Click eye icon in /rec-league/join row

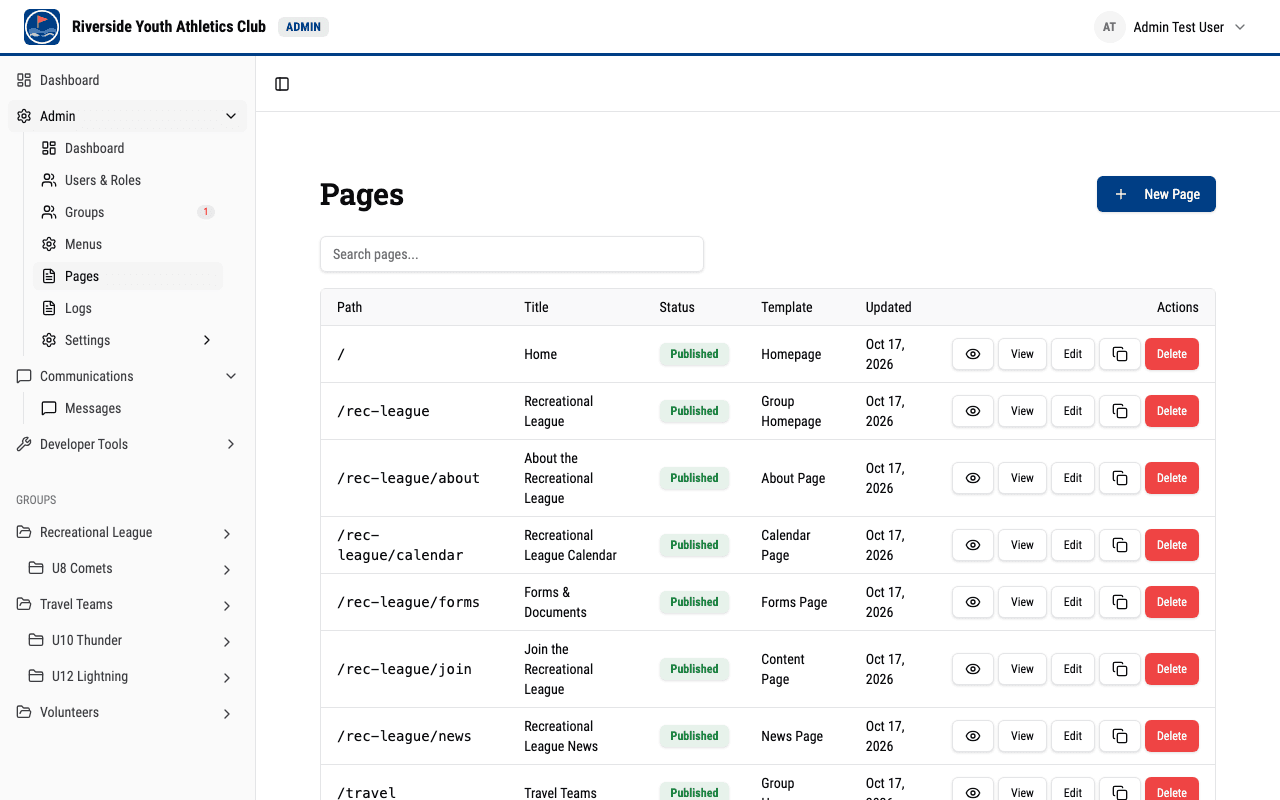click(973, 669)
